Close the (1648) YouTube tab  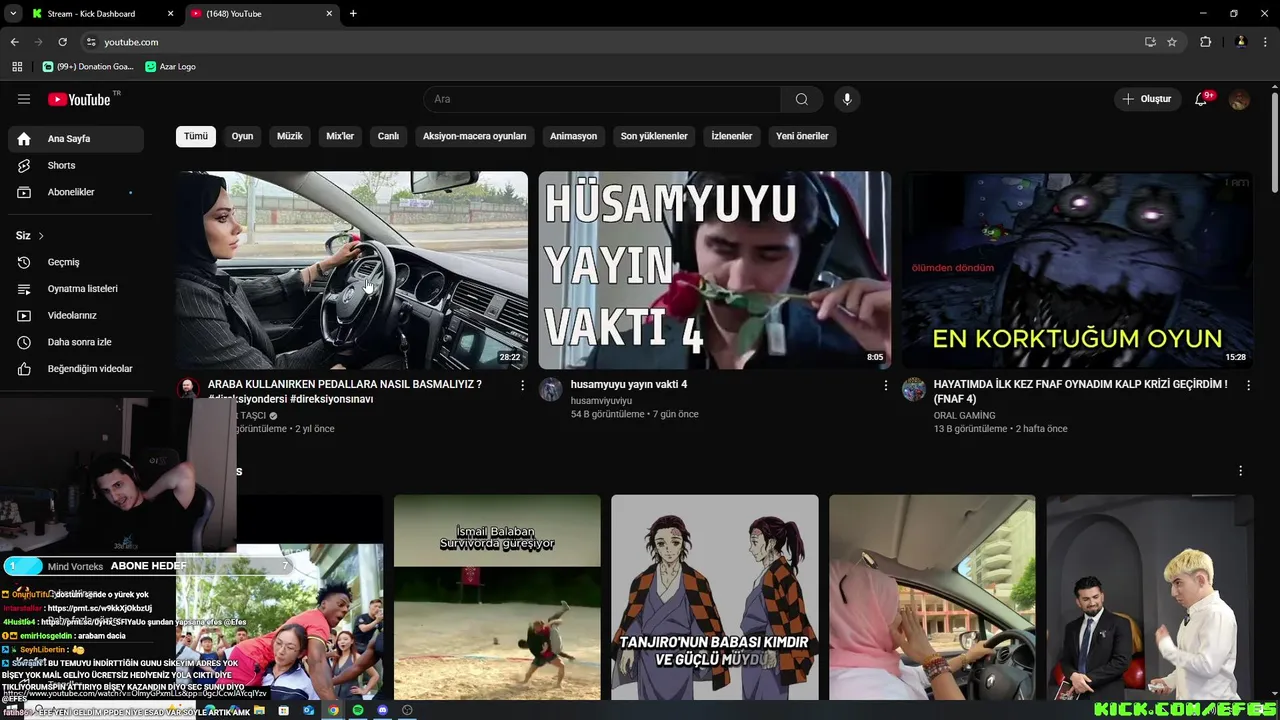click(329, 14)
